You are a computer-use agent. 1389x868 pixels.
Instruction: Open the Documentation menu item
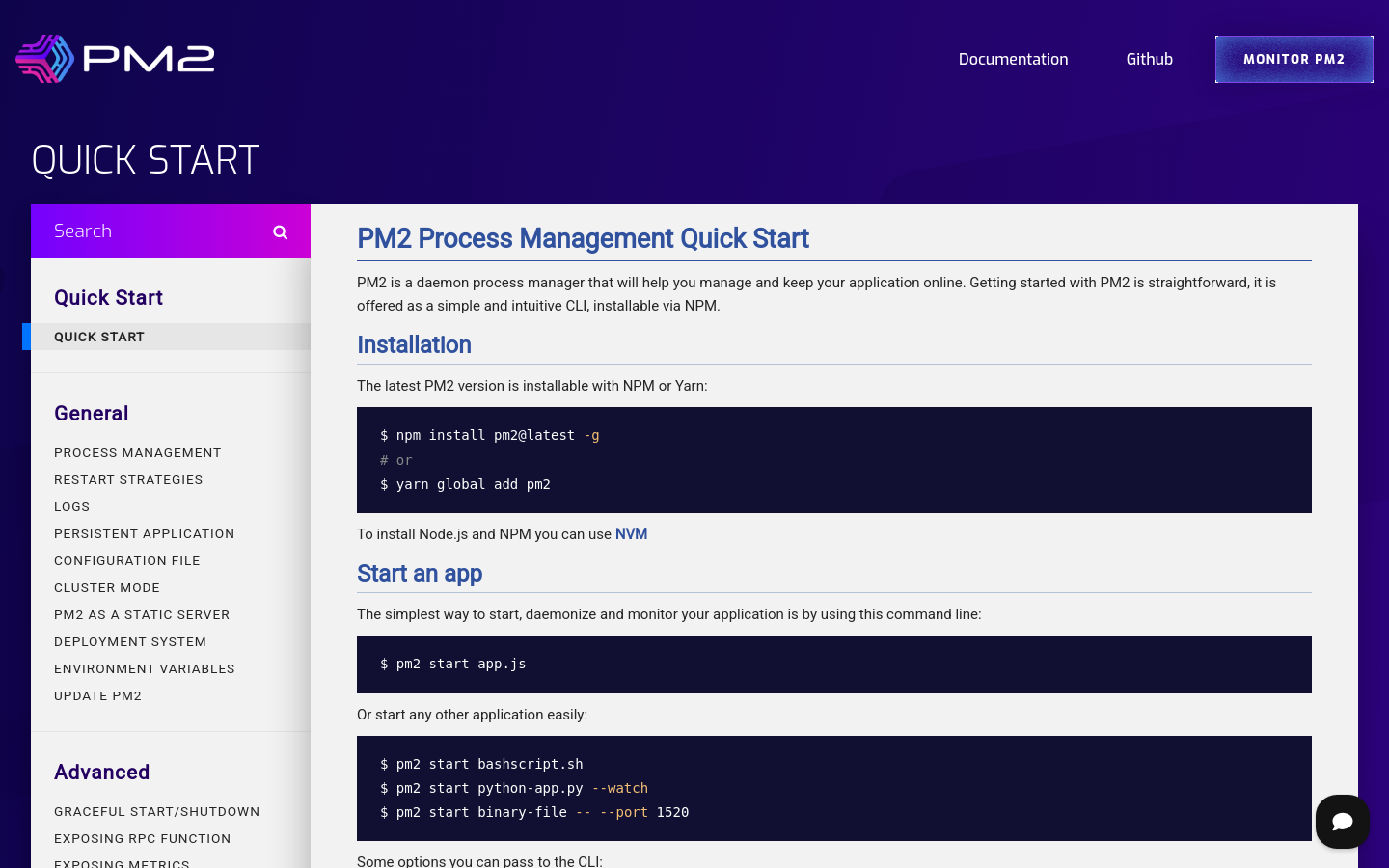1013,59
